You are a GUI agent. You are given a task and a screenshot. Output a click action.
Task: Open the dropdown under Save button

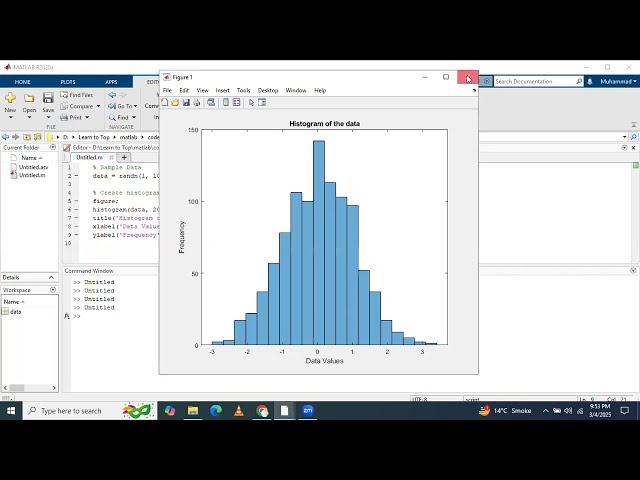click(48, 118)
